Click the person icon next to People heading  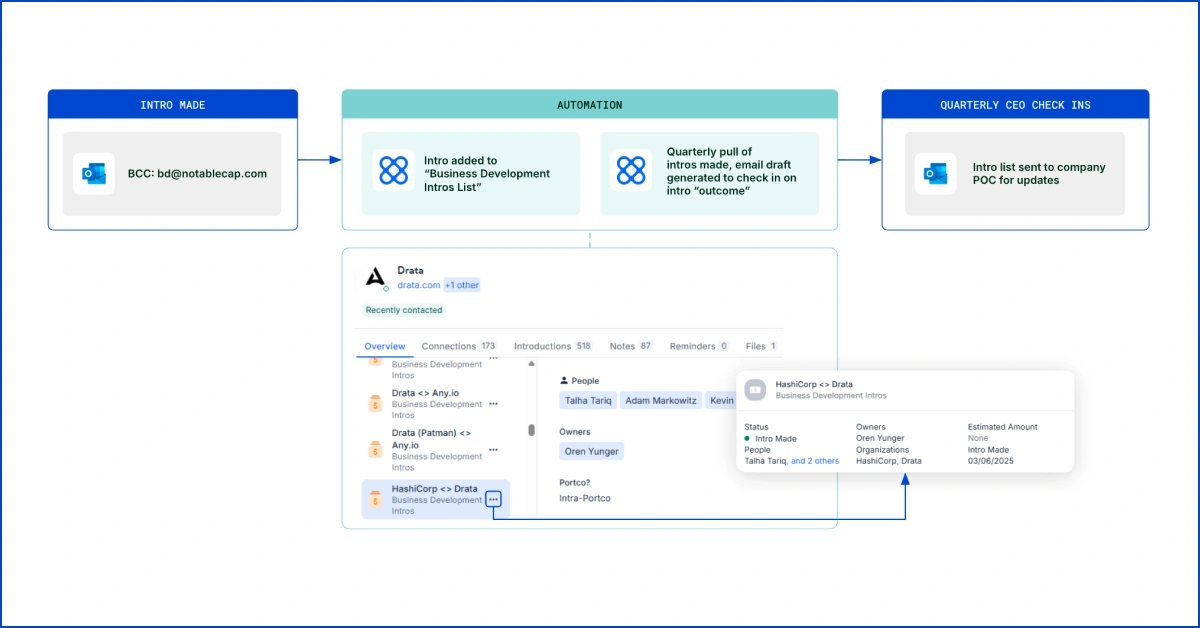[x=564, y=381]
